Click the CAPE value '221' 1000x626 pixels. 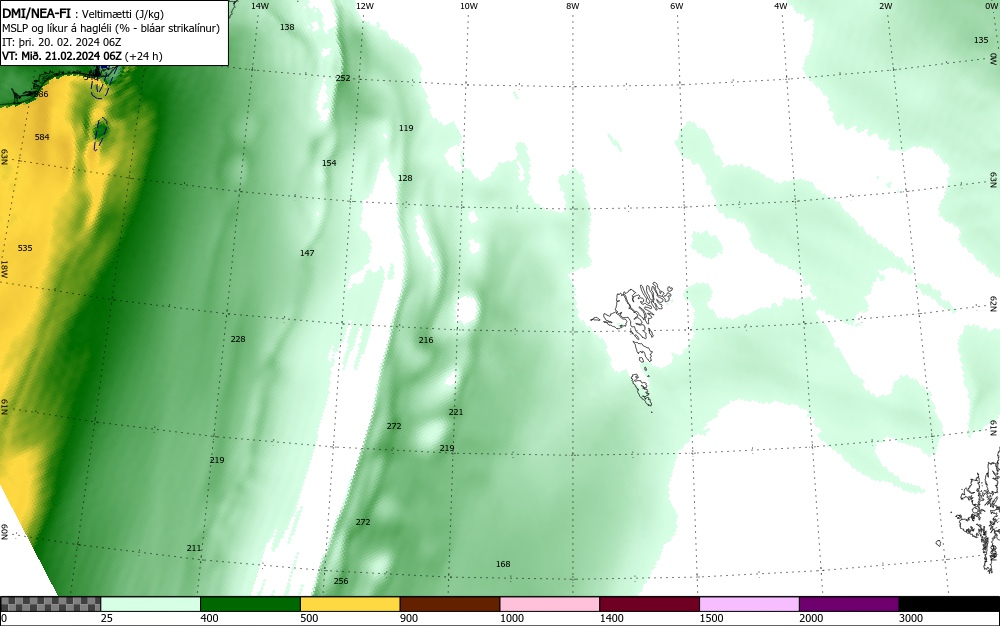tap(455, 412)
